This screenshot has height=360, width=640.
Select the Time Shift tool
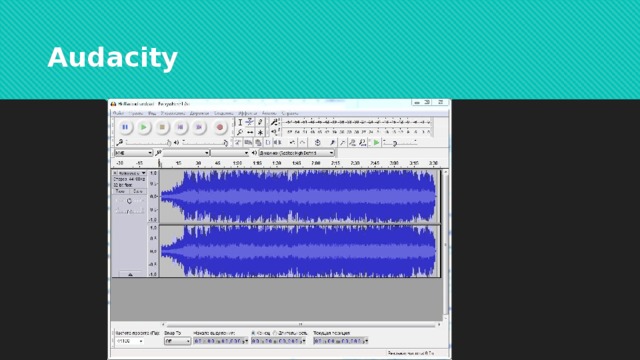point(250,132)
